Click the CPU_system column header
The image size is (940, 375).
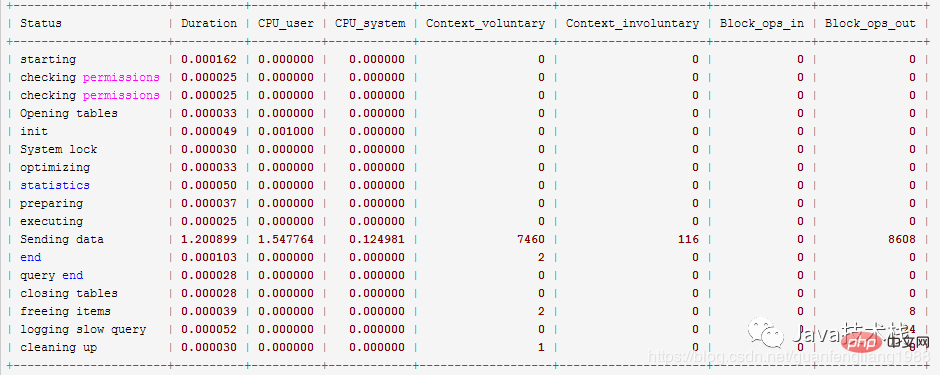370,23
